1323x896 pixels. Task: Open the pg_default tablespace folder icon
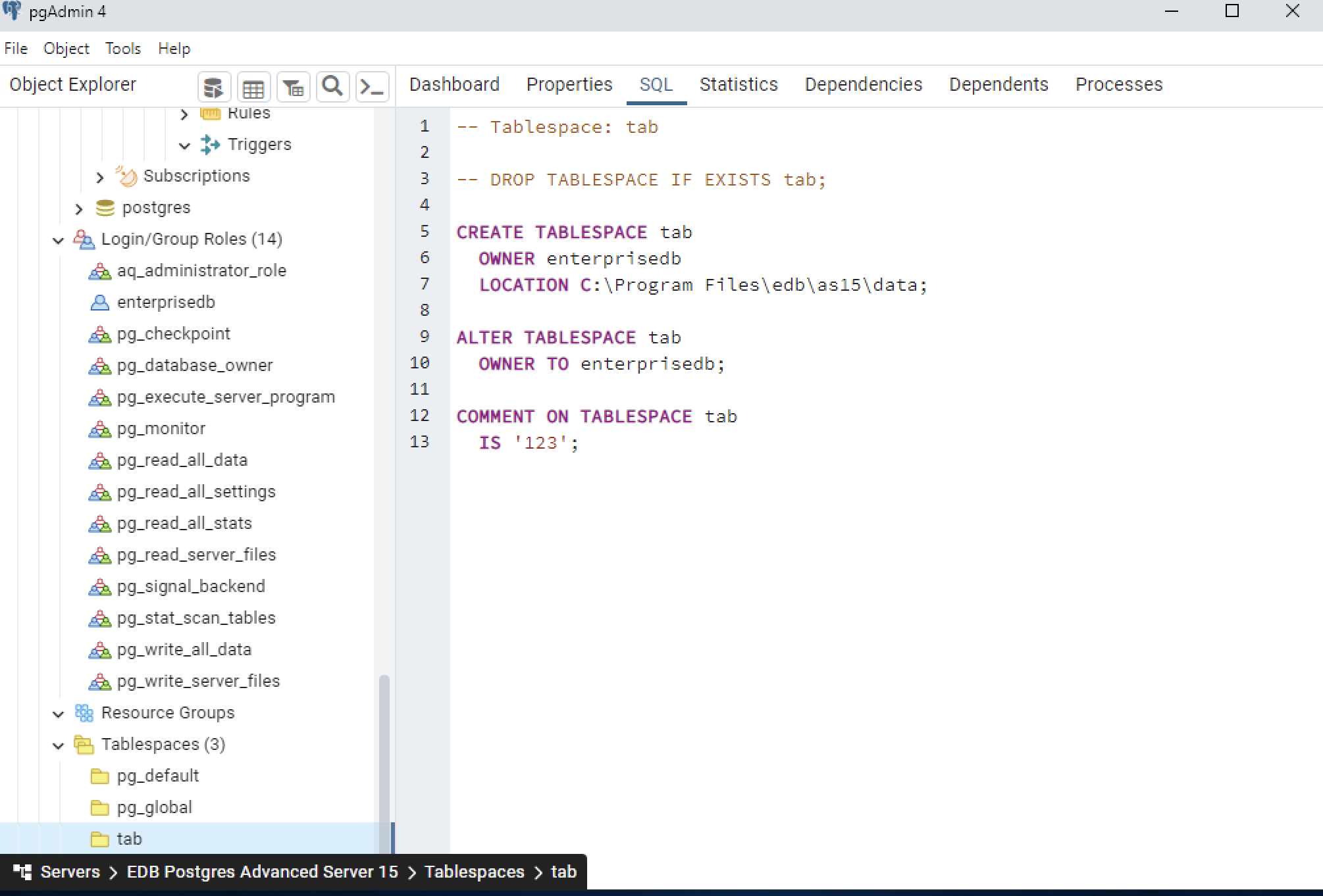[100, 776]
